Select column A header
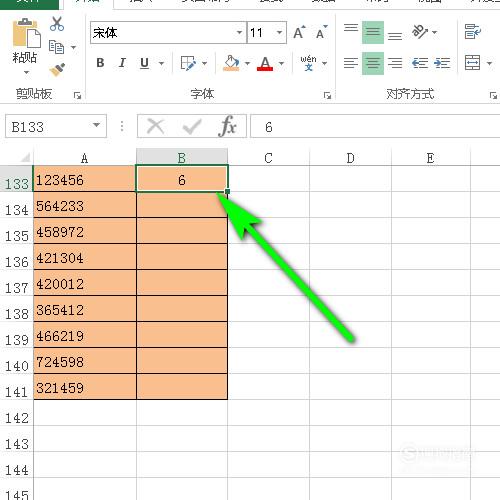Image resolution: width=500 pixels, height=500 pixels. click(85, 157)
